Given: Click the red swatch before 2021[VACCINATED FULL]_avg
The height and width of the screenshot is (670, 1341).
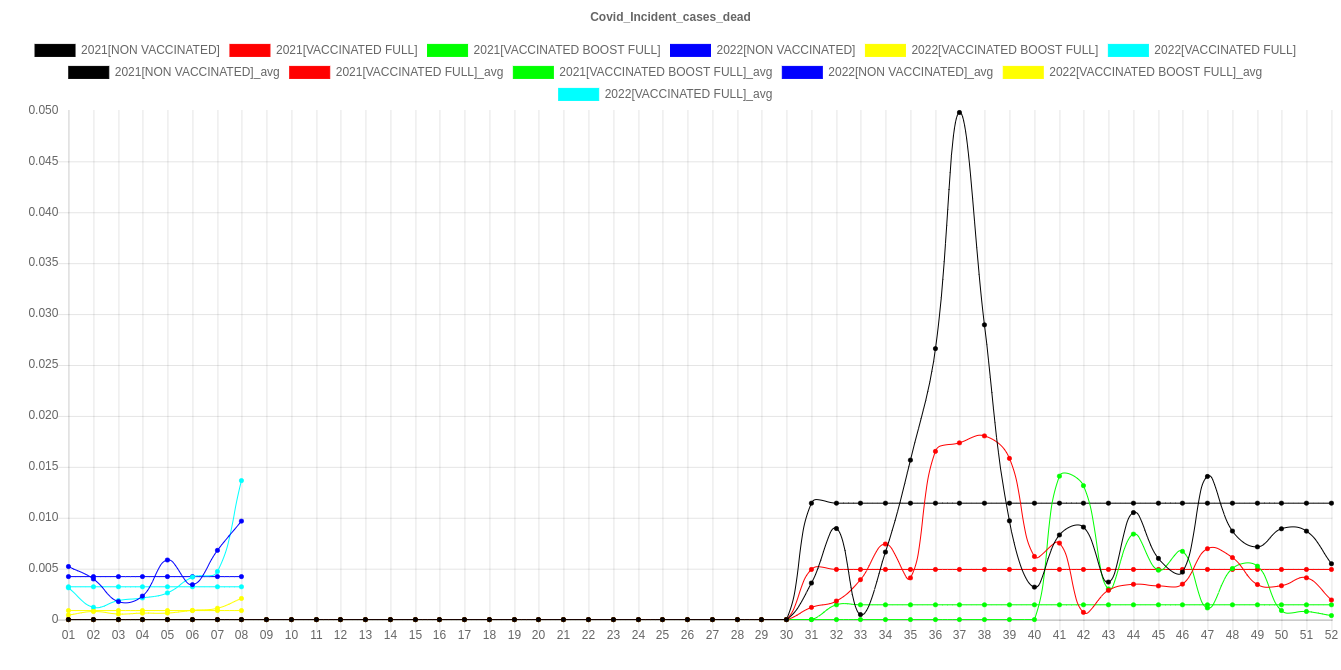Looking at the screenshot, I should 310,72.
